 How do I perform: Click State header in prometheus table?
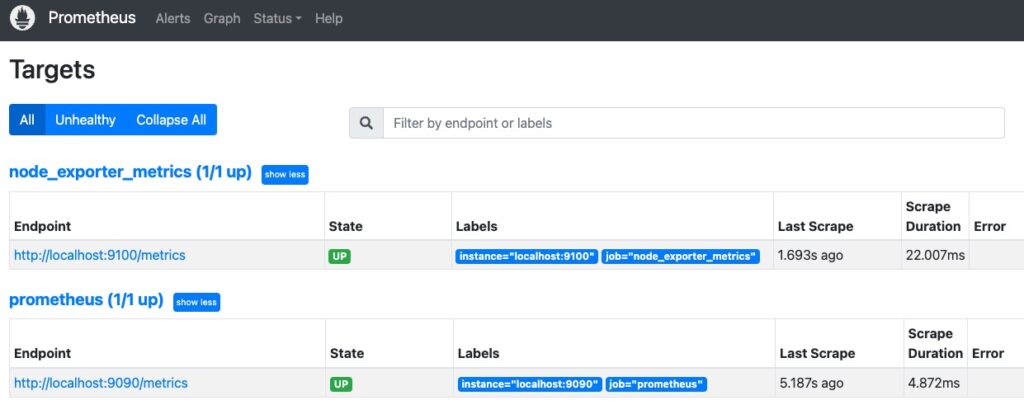347,353
